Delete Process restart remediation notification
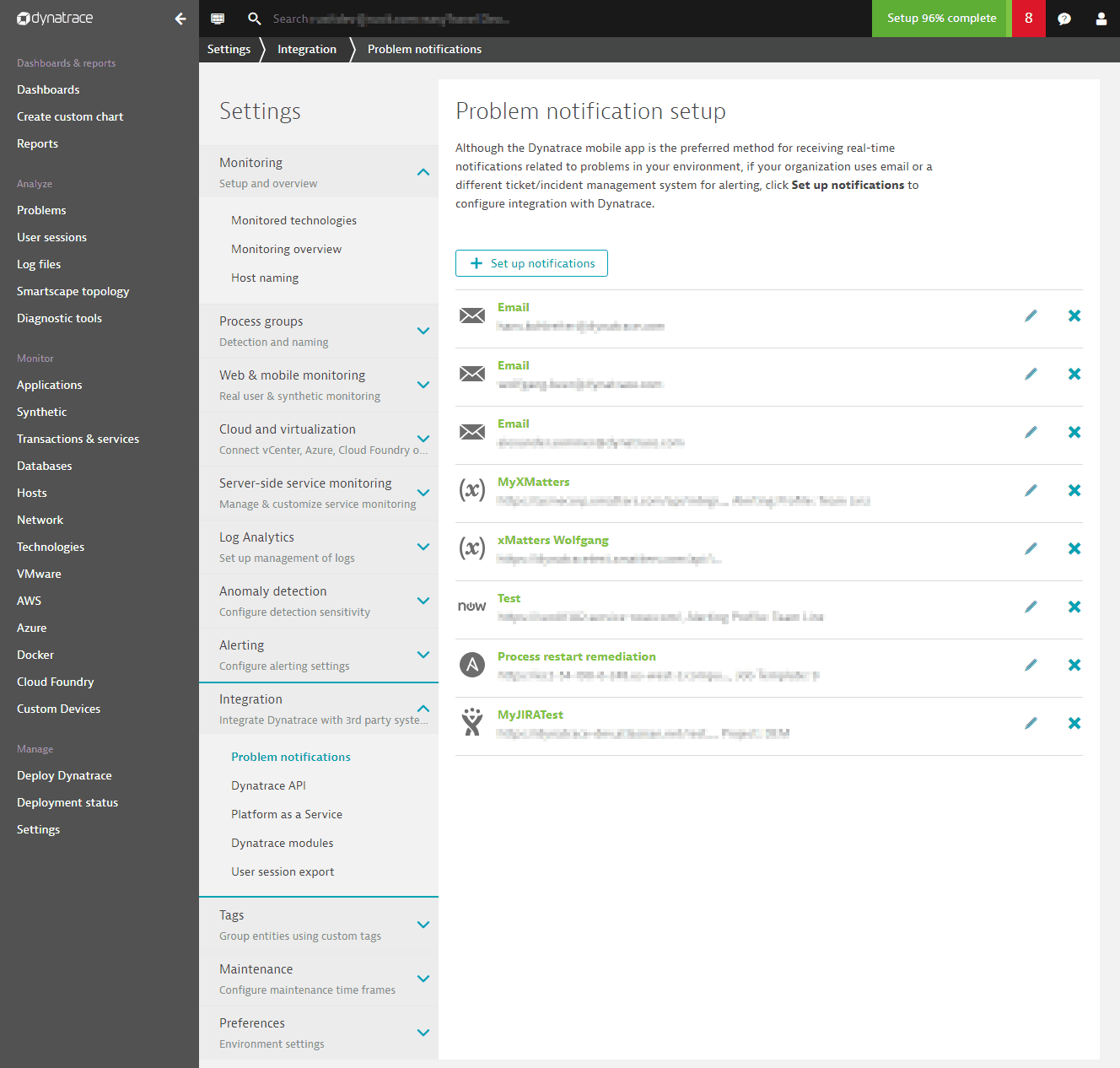The height and width of the screenshot is (1068, 1120). 1074,665
